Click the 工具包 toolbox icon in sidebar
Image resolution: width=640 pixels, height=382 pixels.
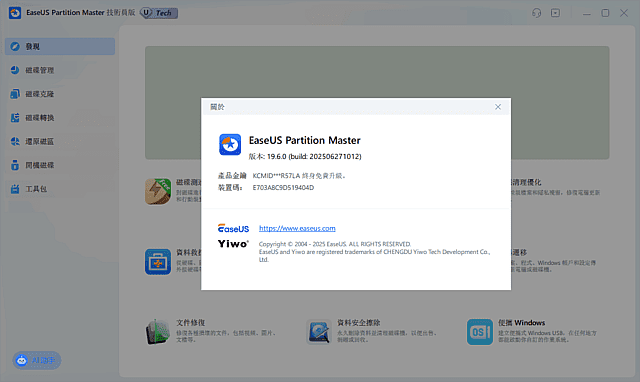point(15,189)
